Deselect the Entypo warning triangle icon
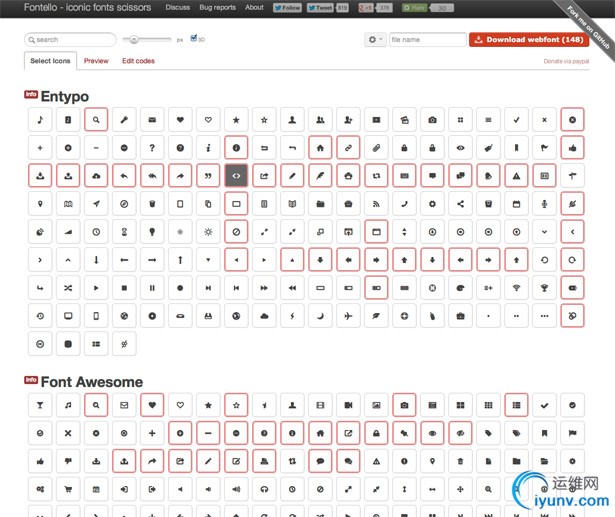 point(517,176)
